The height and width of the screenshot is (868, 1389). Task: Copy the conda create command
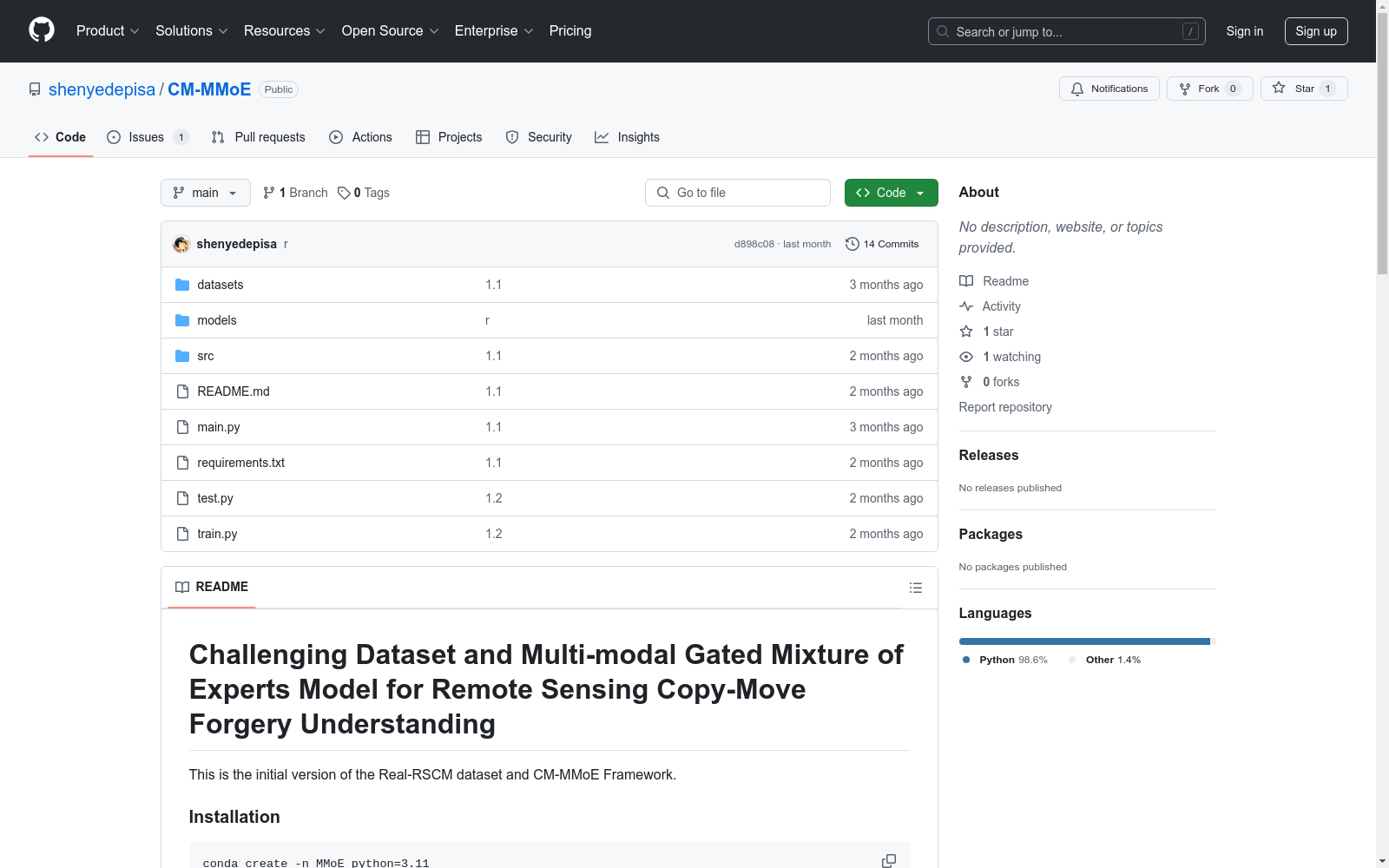(889, 861)
